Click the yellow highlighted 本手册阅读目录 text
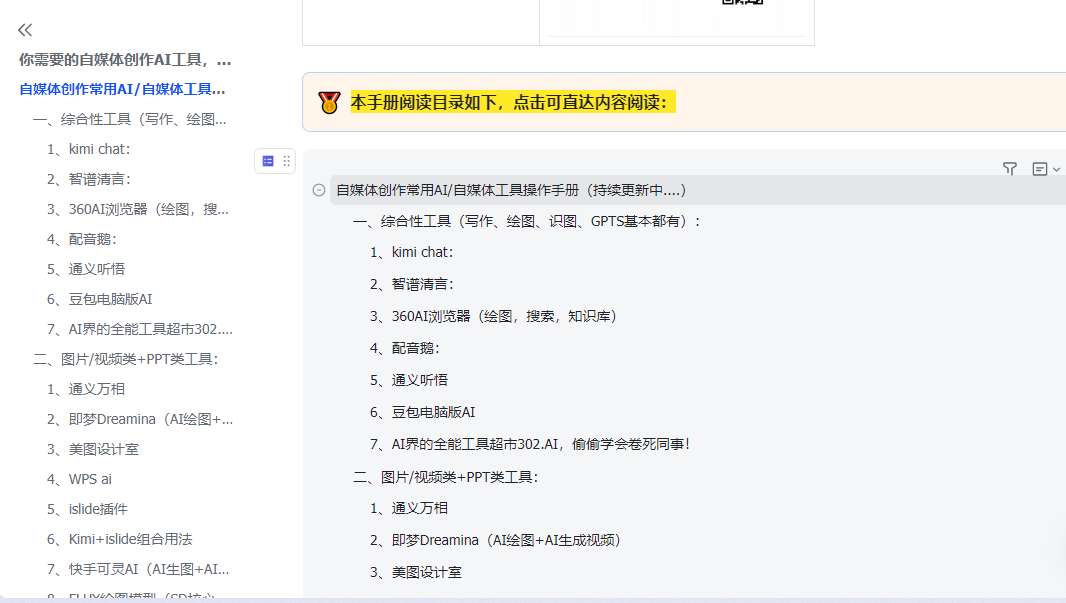 pos(513,102)
